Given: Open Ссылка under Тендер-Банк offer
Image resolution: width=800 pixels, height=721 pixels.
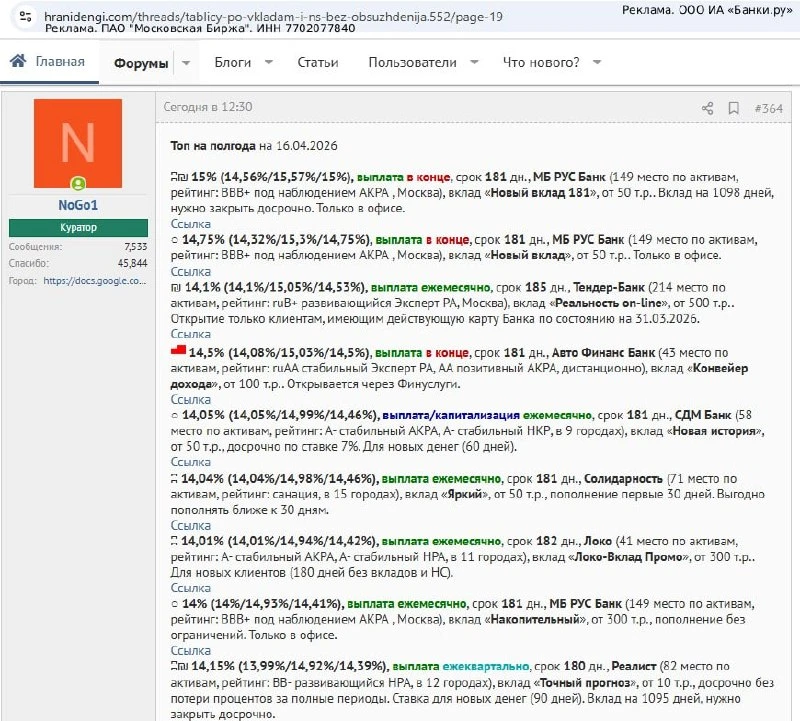Looking at the screenshot, I should coord(190,334).
